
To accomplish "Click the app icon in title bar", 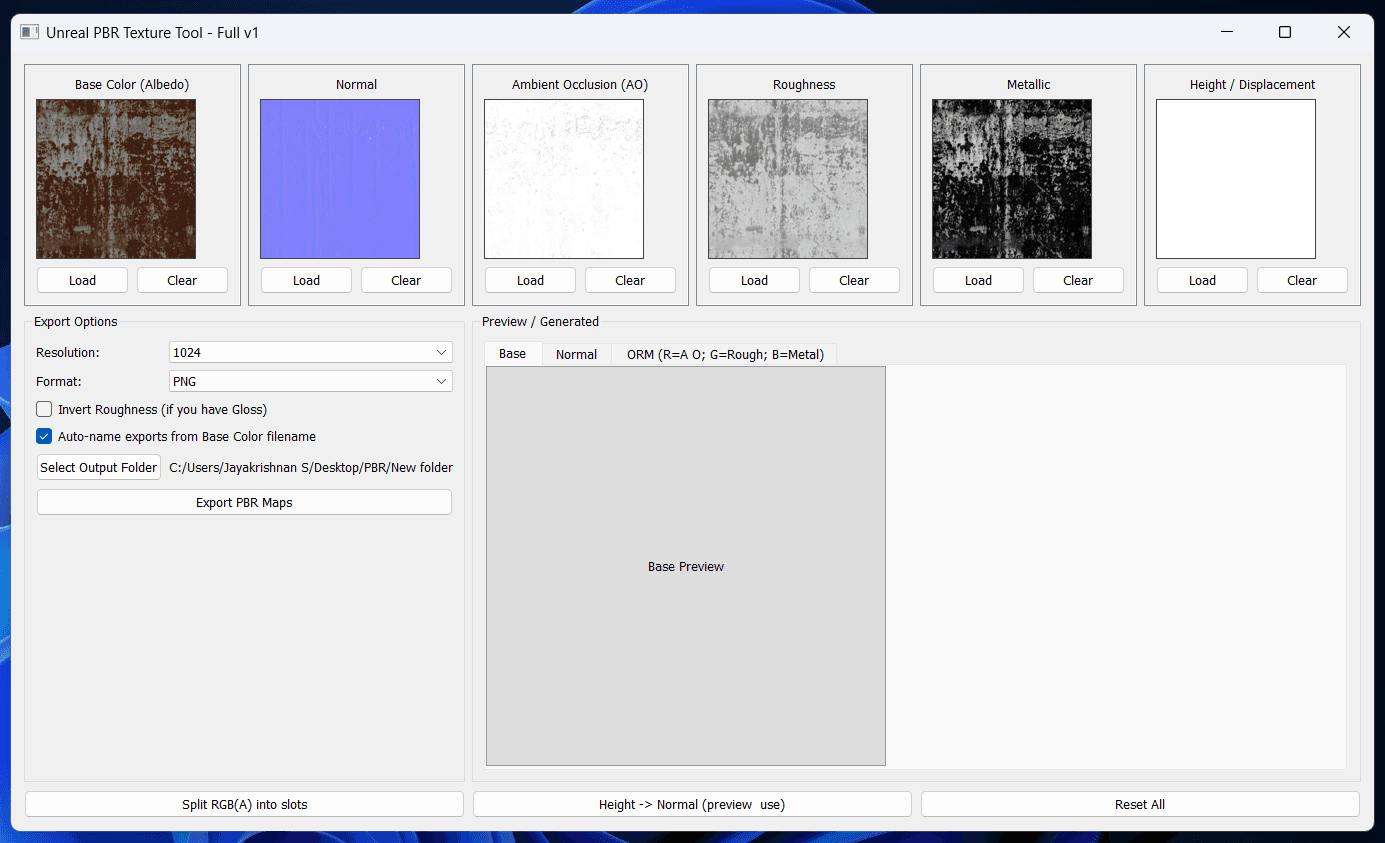I will [x=30, y=32].
